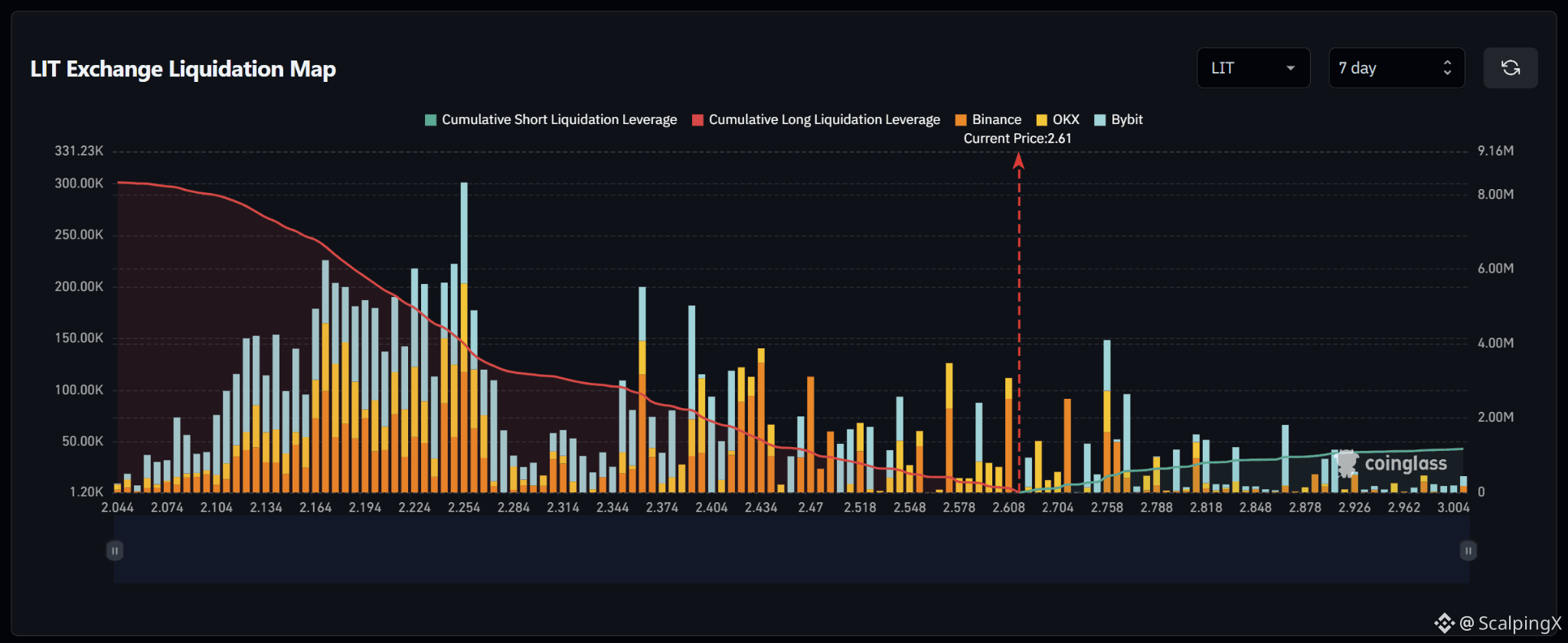Image resolution: width=1568 pixels, height=643 pixels.
Task: Click the 2.044 x-axis price label
Action: coord(117,508)
